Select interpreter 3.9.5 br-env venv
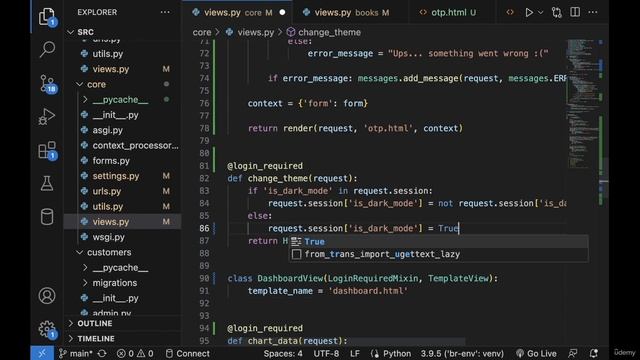Screen dimensions: 640x360 462,353
